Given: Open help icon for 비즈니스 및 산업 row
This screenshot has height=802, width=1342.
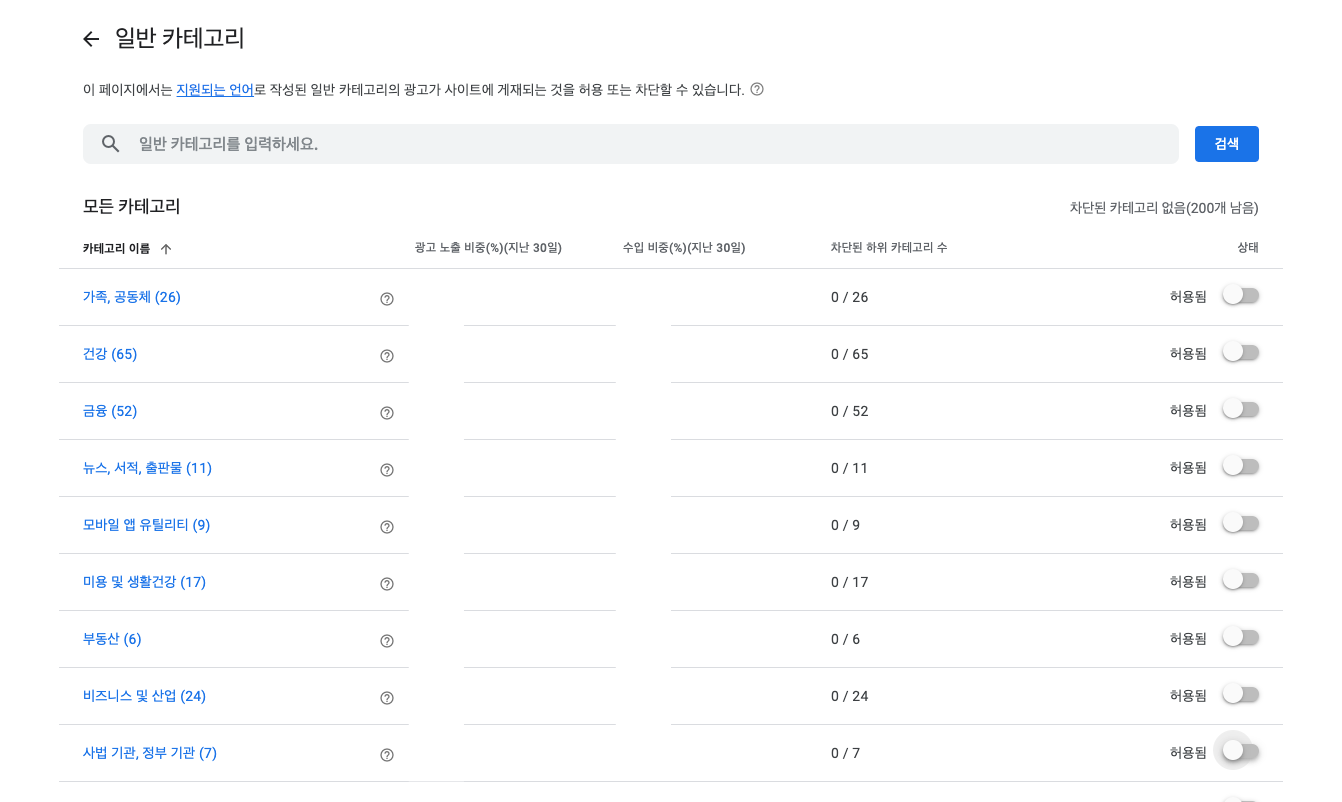Looking at the screenshot, I should (x=387, y=697).
